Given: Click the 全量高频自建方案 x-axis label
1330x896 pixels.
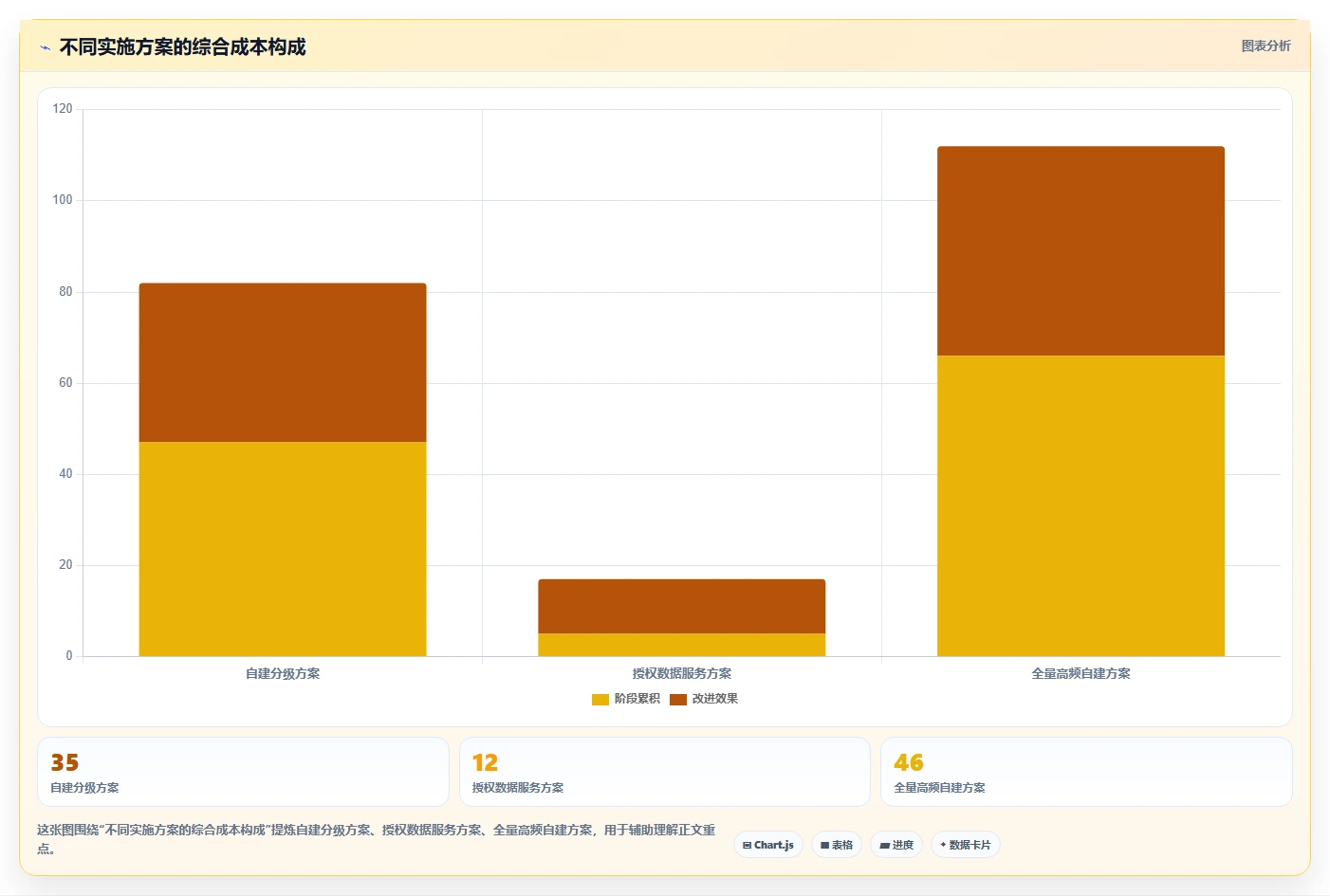Looking at the screenshot, I should 1081,674.
